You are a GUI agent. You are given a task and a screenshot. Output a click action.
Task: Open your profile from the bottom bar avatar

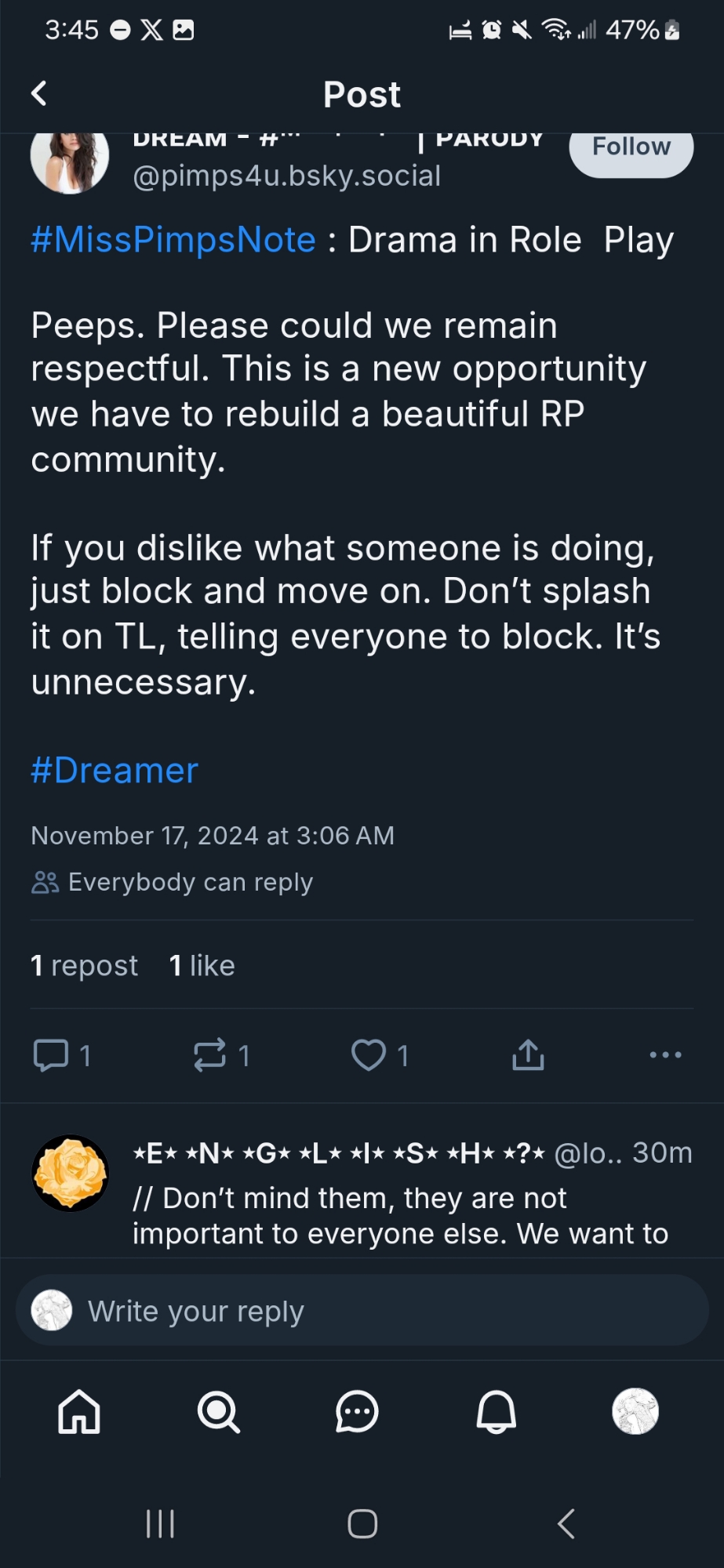click(x=635, y=1412)
